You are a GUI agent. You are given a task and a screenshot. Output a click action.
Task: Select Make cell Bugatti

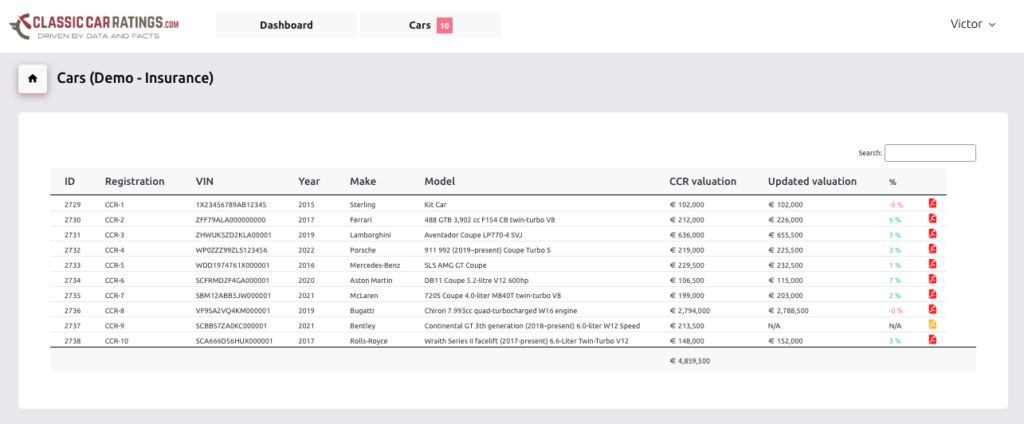point(362,310)
